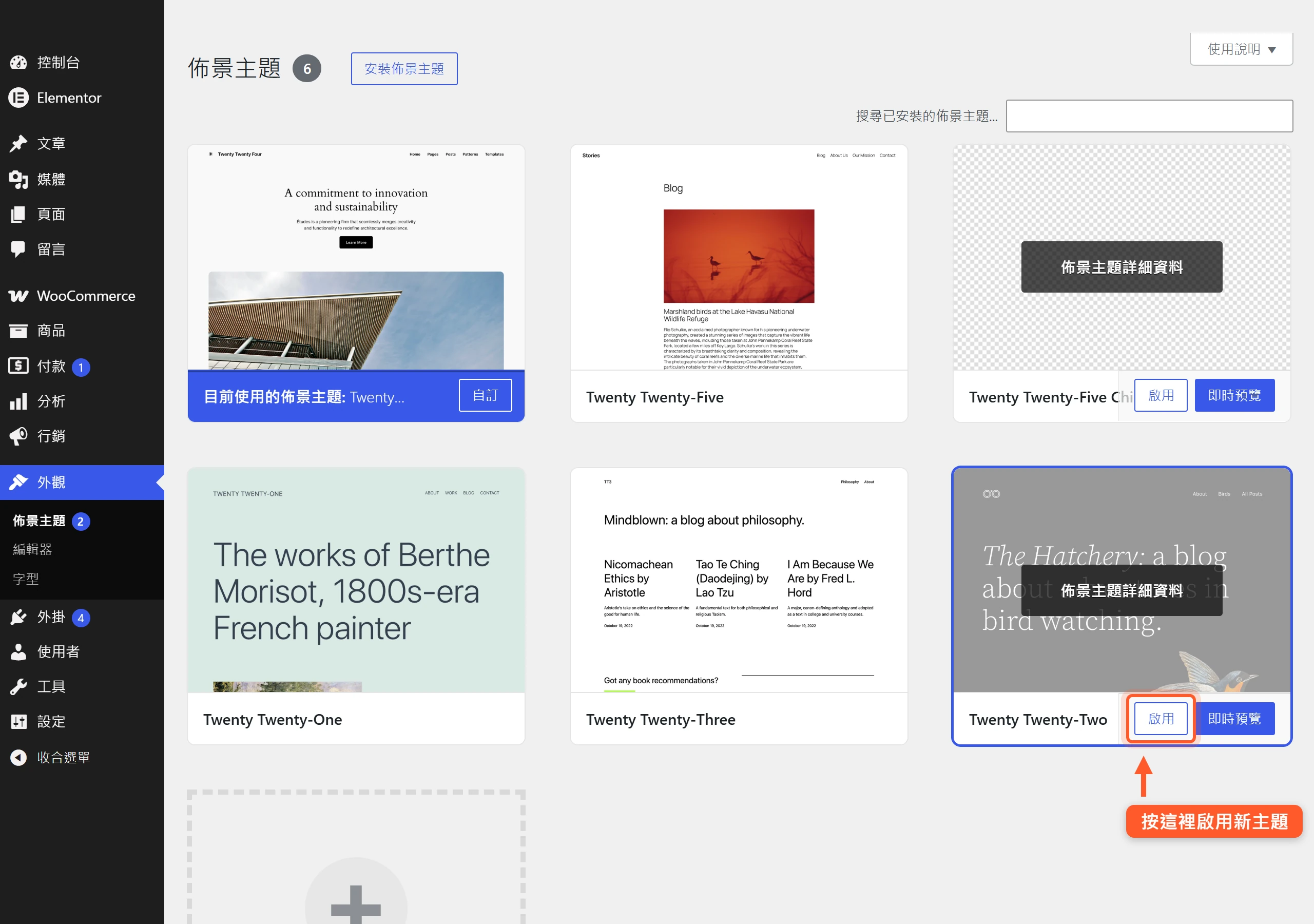This screenshot has height=924, width=1314.
Task: Open the 設定 menu item
Action: tap(82, 722)
